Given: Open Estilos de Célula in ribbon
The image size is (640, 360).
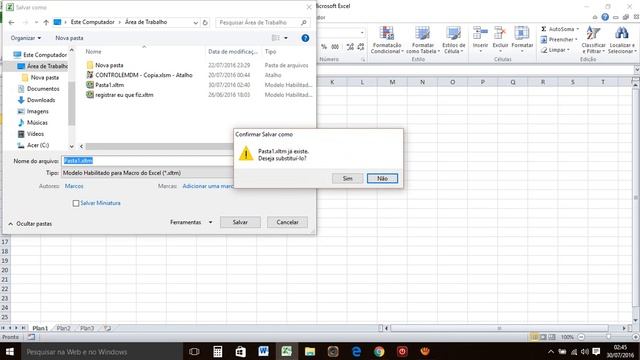Looking at the screenshot, I should coord(453,40).
